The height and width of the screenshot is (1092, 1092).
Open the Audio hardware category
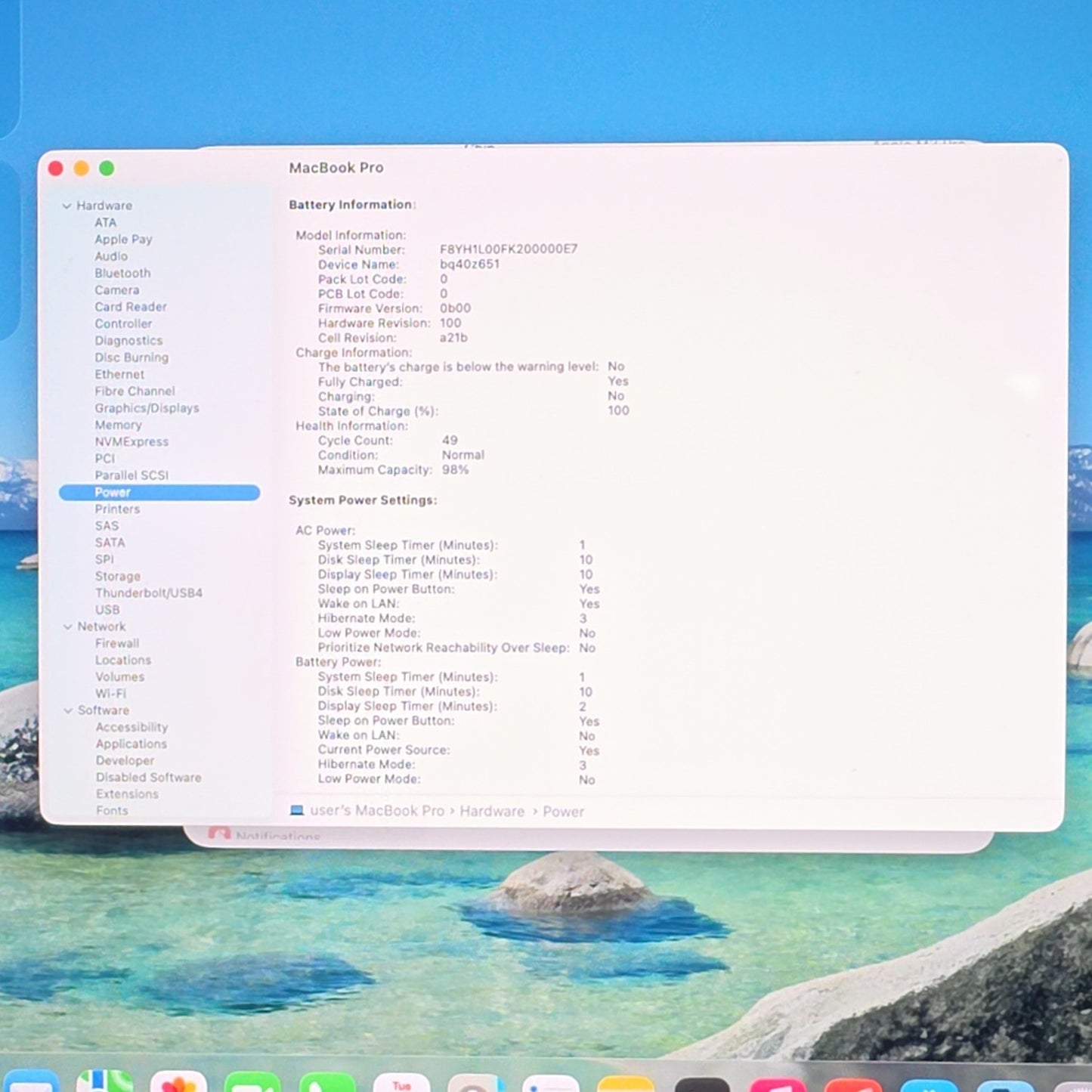point(111,256)
